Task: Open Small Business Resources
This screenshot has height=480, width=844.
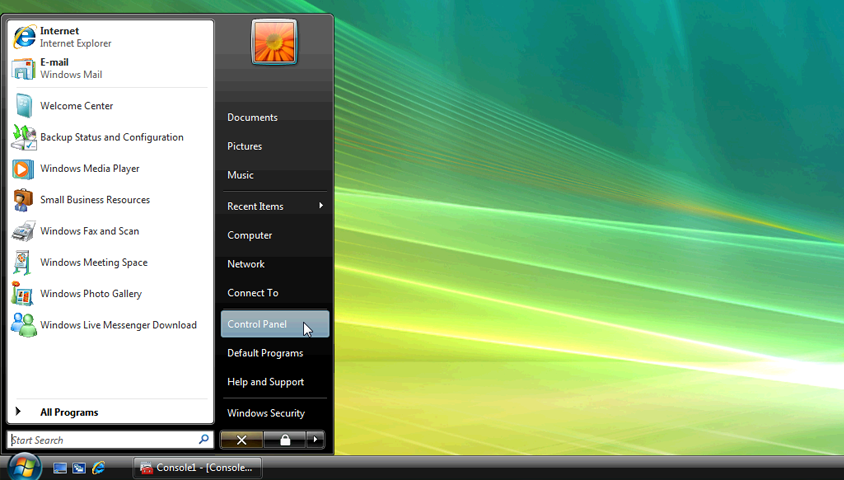Action: 94,200
